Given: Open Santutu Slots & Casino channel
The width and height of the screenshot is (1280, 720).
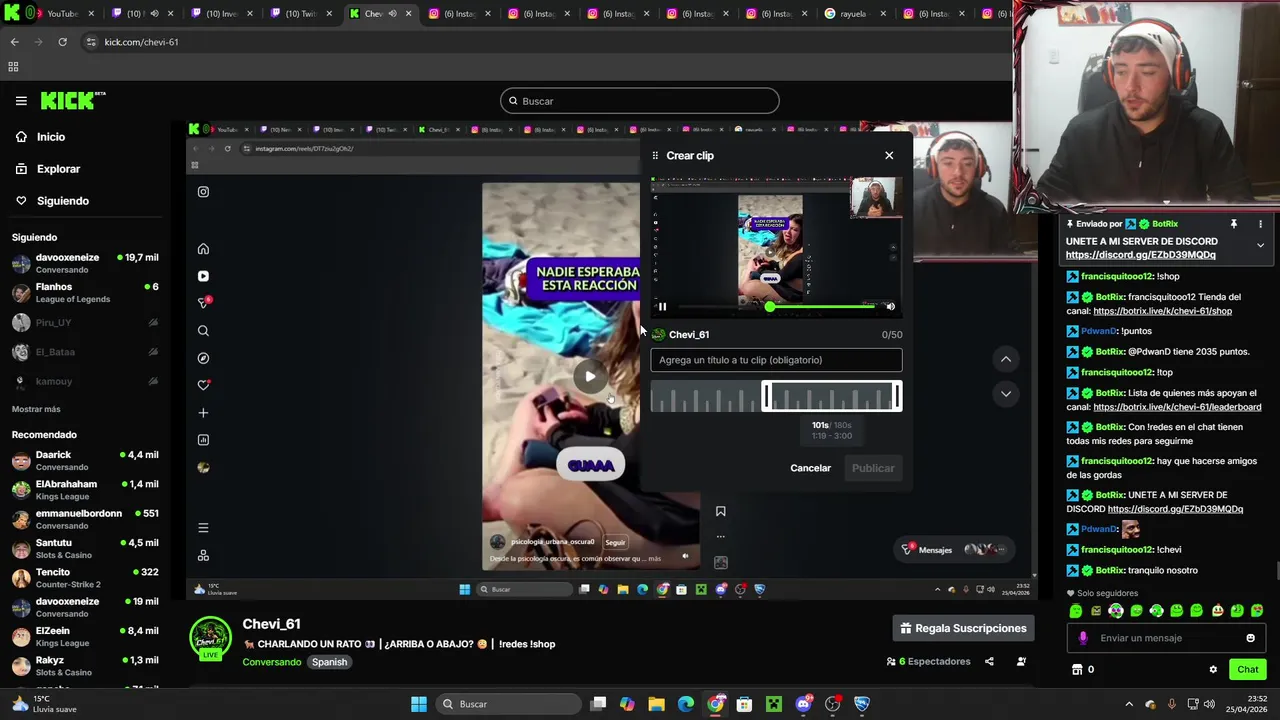Looking at the screenshot, I should coord(85,549).
